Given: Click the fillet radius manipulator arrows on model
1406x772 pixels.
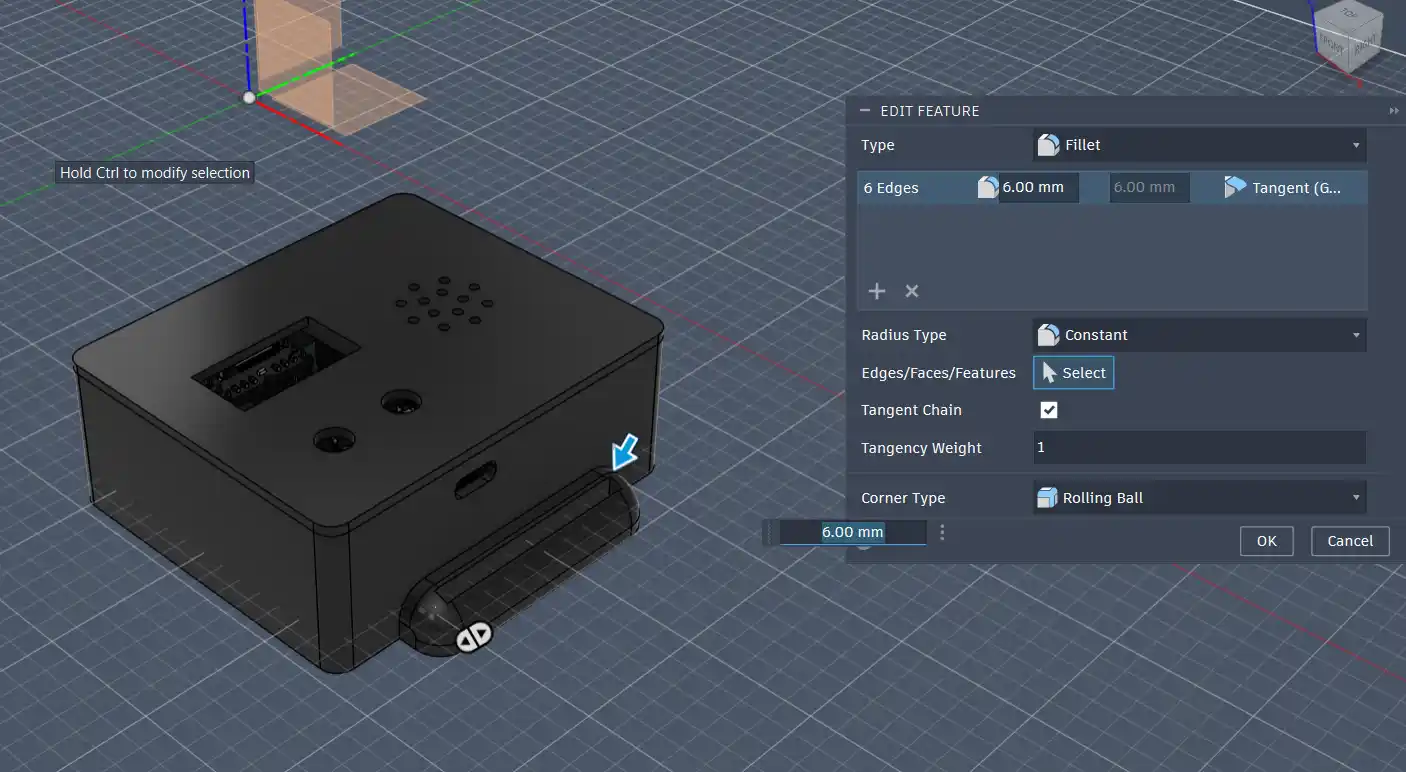Looking at the screenshot, I should [x=473, y=637].
